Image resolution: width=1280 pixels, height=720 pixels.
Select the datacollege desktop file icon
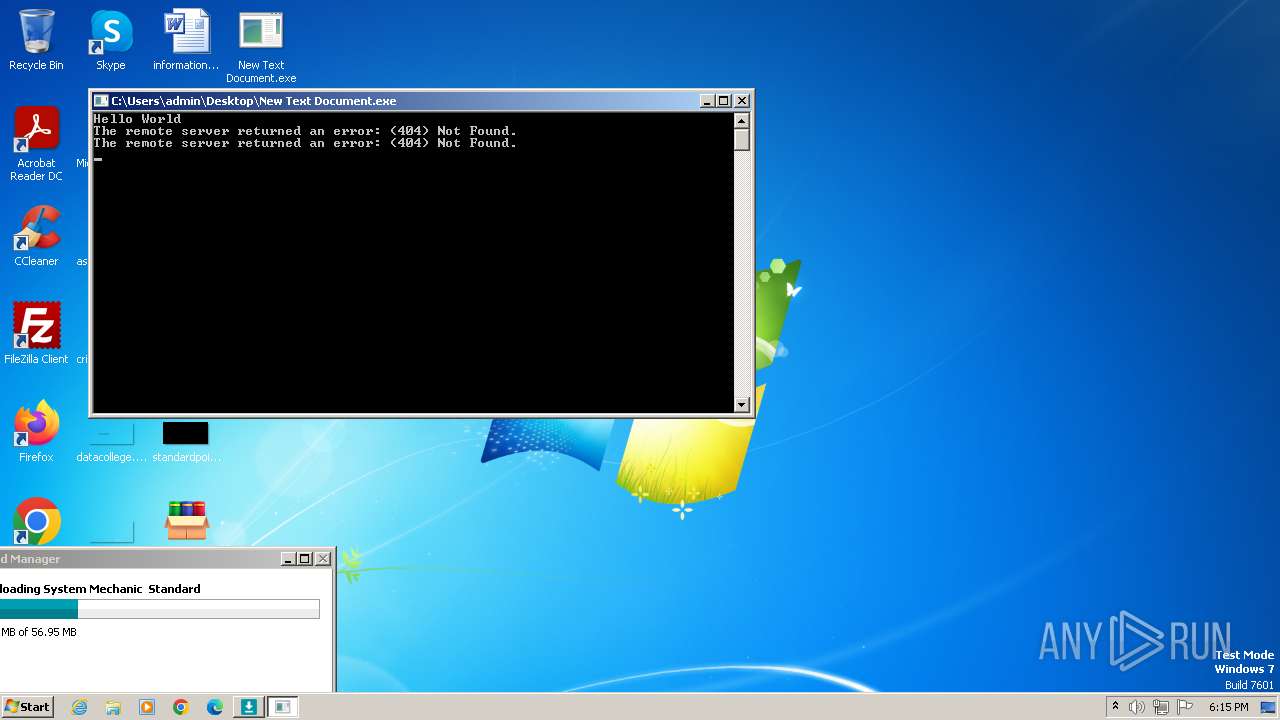click(x=111, y=443)
